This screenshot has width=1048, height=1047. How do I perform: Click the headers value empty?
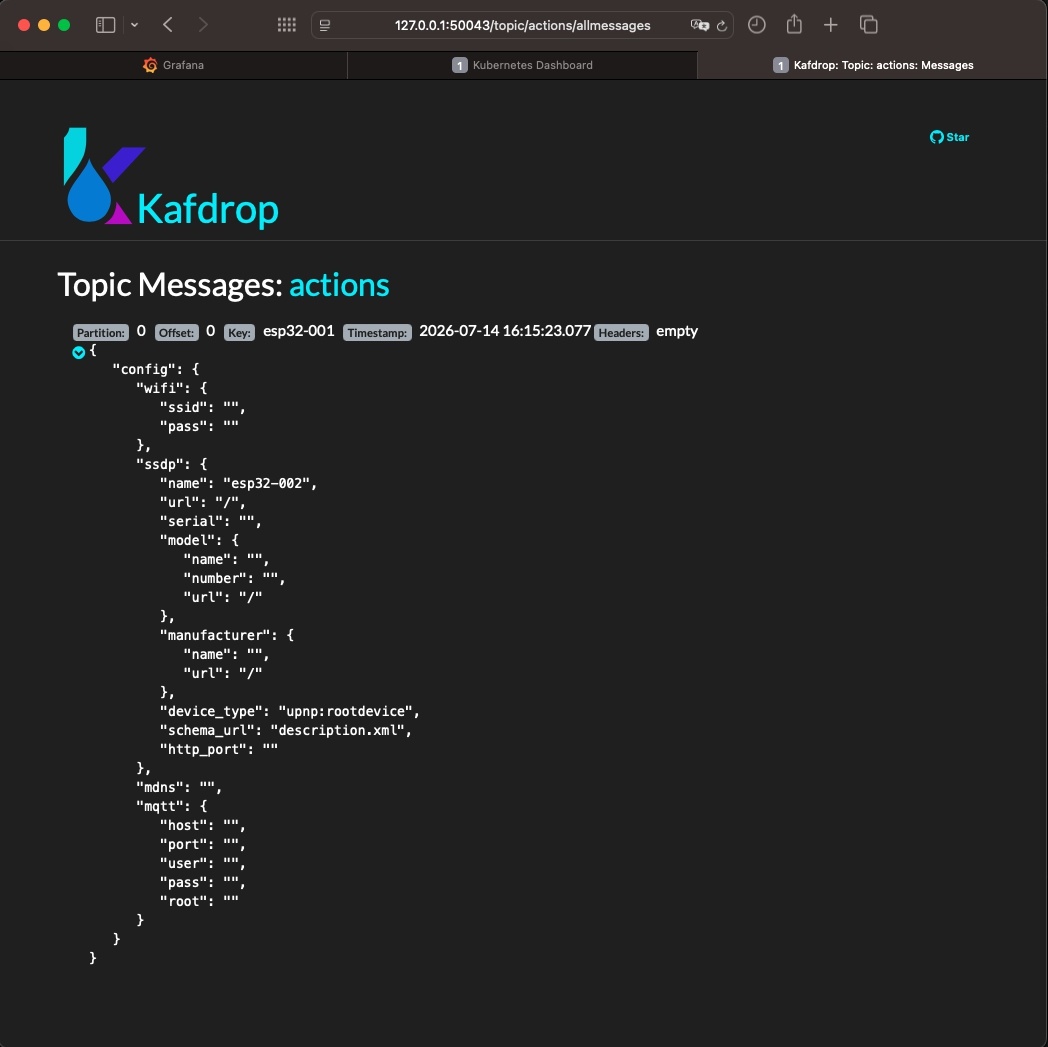[676, 331]
